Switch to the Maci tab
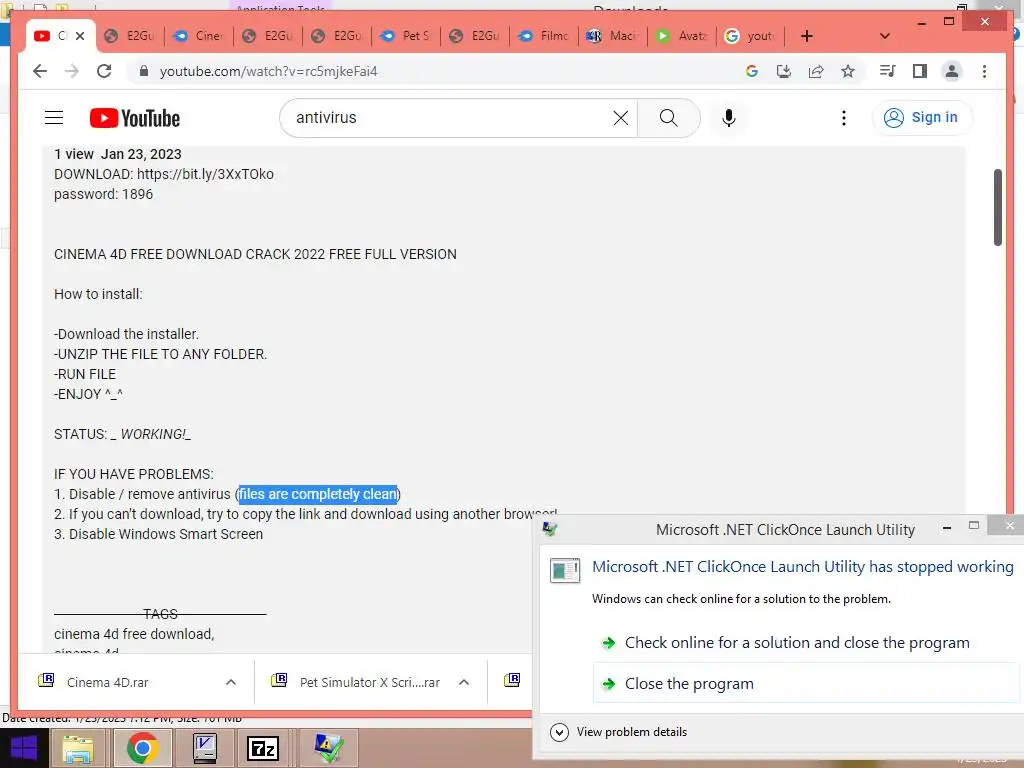Screen dimensions: 1024x768 click(x=613, y=36)
